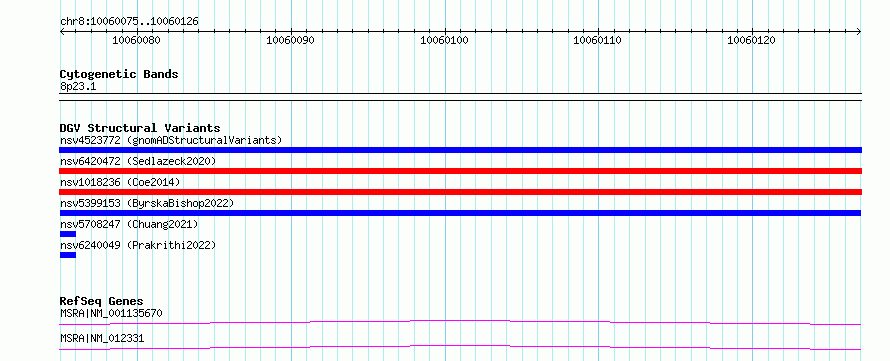Select short blue bar under nsv6240049
Viewport: 890px width, 361px height.
click(x=68, y=255)
